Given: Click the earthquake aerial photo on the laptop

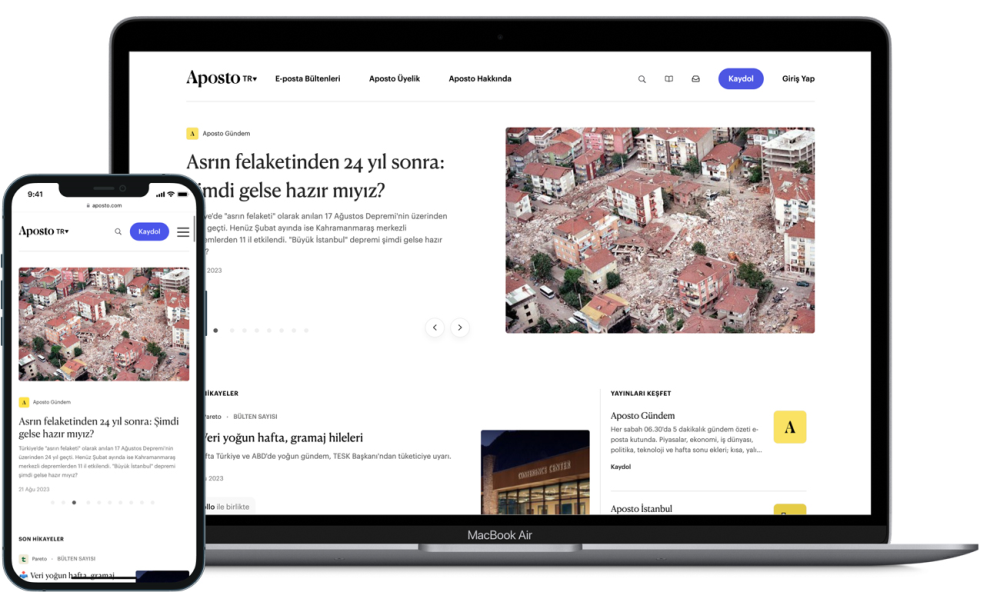Looking at the screenshot, I should tap(660, 230).
